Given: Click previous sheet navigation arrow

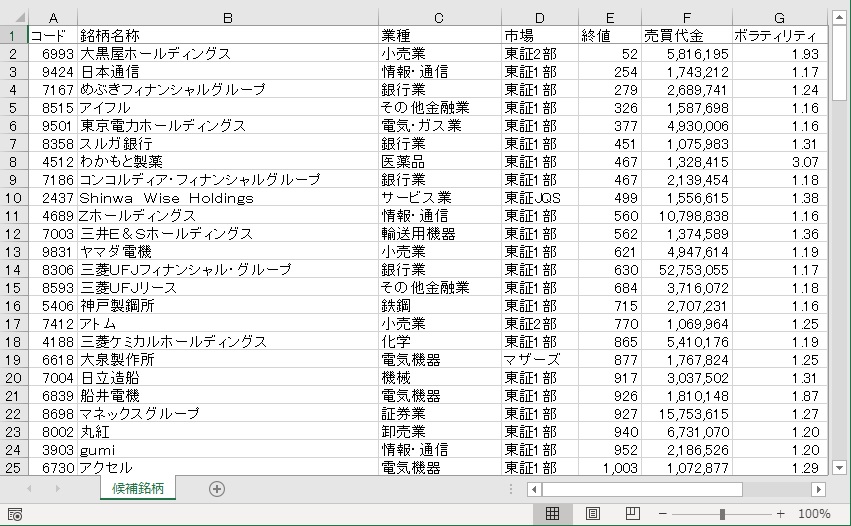Looking at the screenshot, I should click(x=29, y=489).
